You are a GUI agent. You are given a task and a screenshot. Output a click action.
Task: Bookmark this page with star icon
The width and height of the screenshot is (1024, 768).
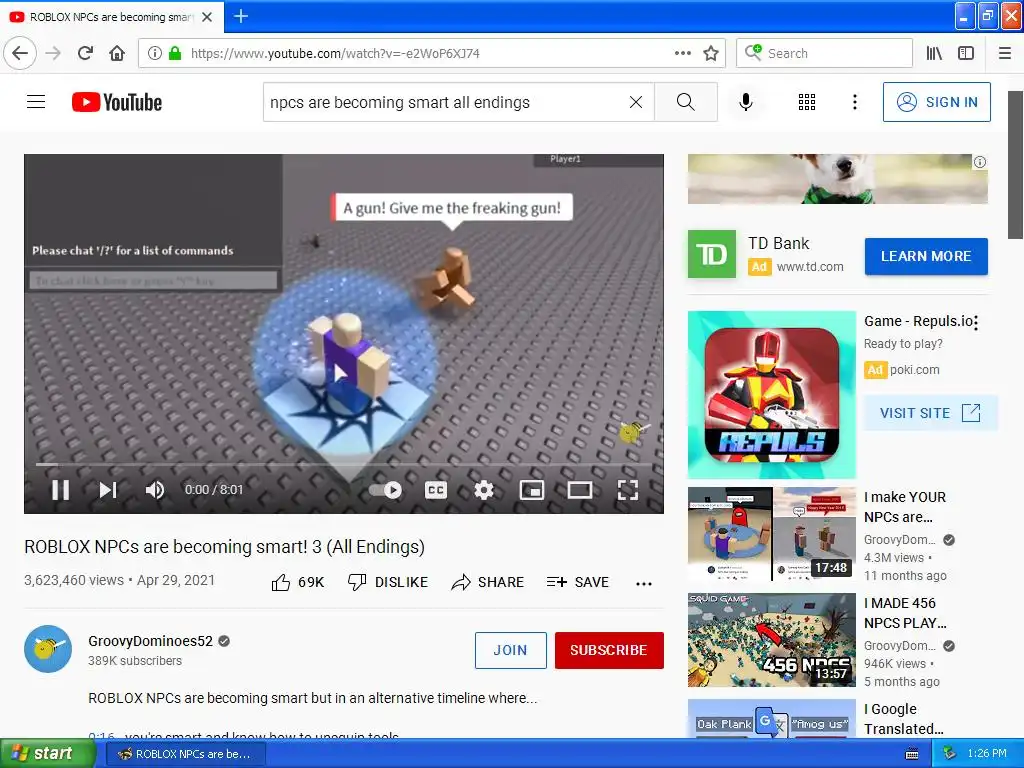pyautogui.click(x=711, y=54)
